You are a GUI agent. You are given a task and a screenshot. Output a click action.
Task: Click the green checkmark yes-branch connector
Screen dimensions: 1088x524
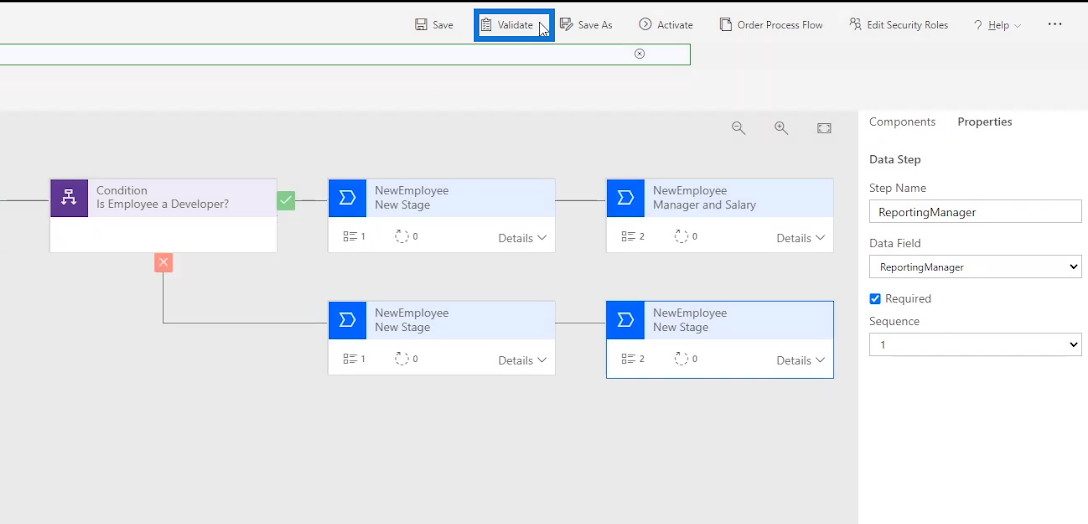[286, 201]
